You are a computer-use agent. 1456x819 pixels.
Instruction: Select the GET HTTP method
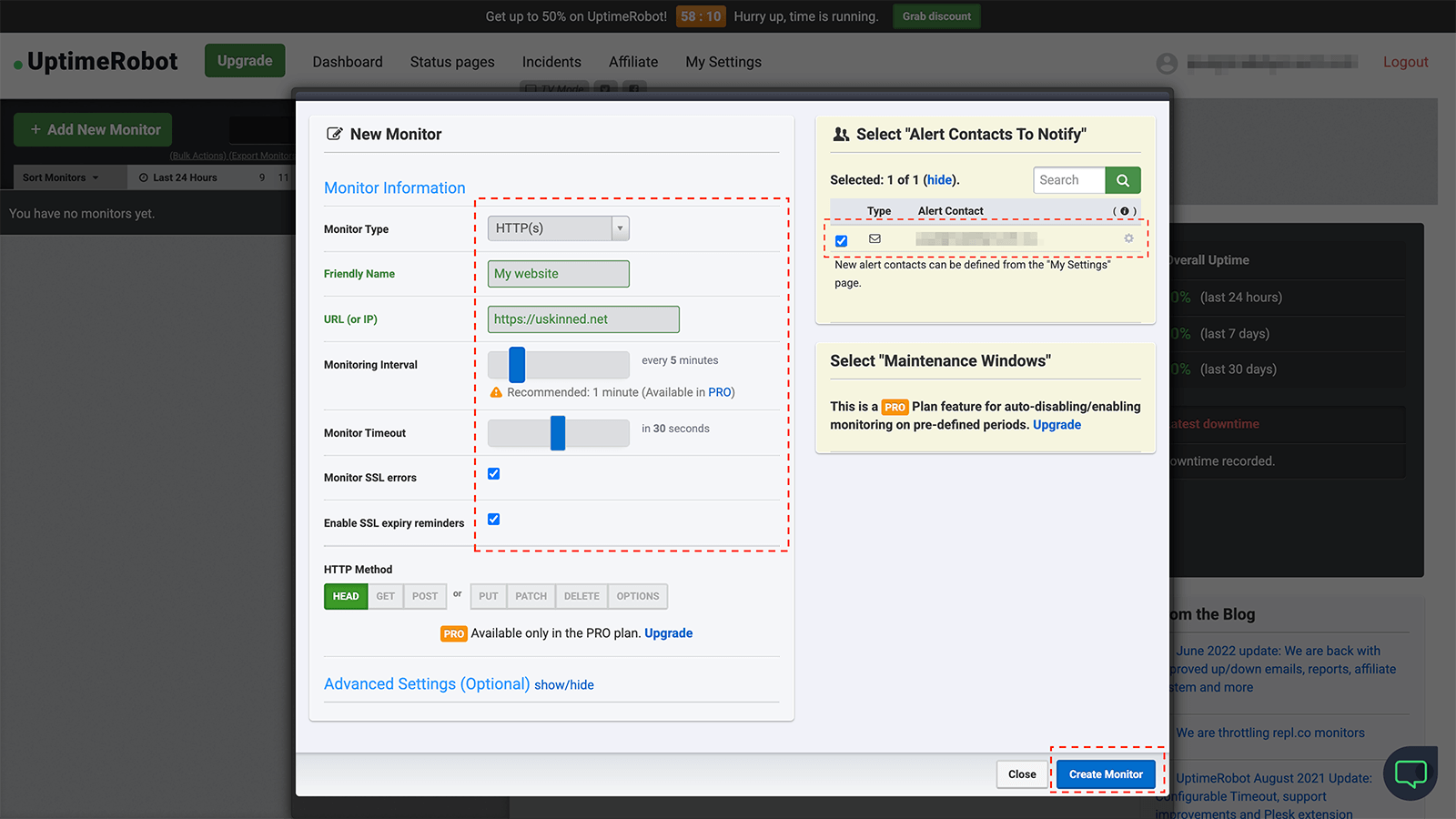(386, 596)
